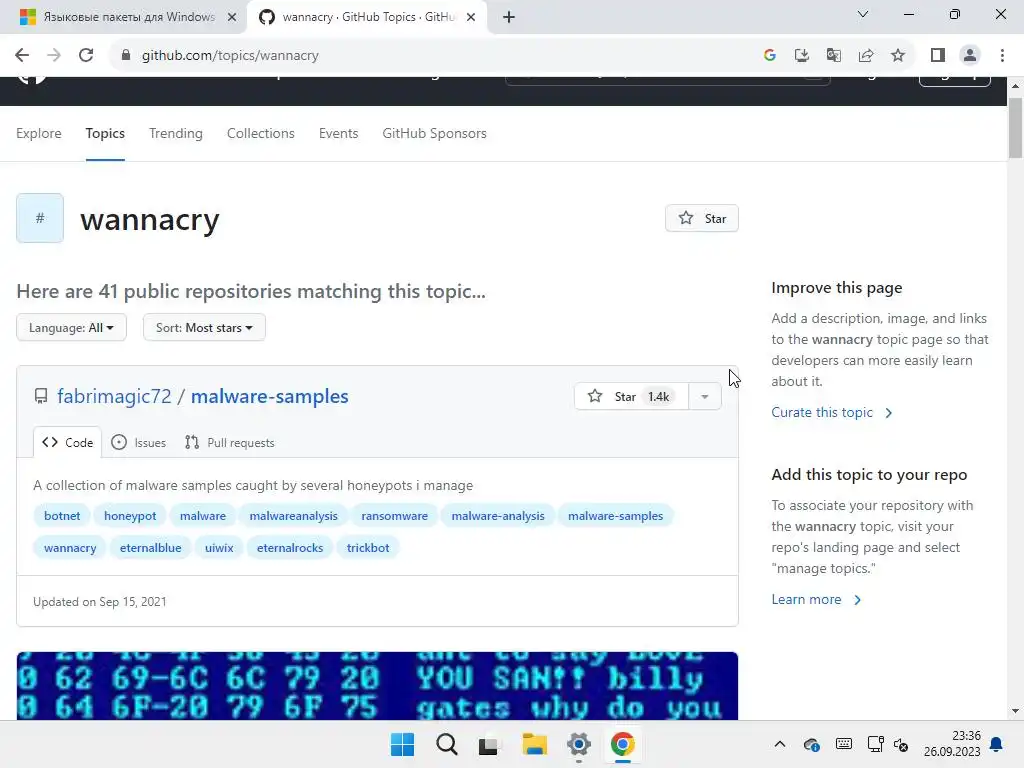Follow the Curate this topic link
1024x768 pixels.
(832, 412)
